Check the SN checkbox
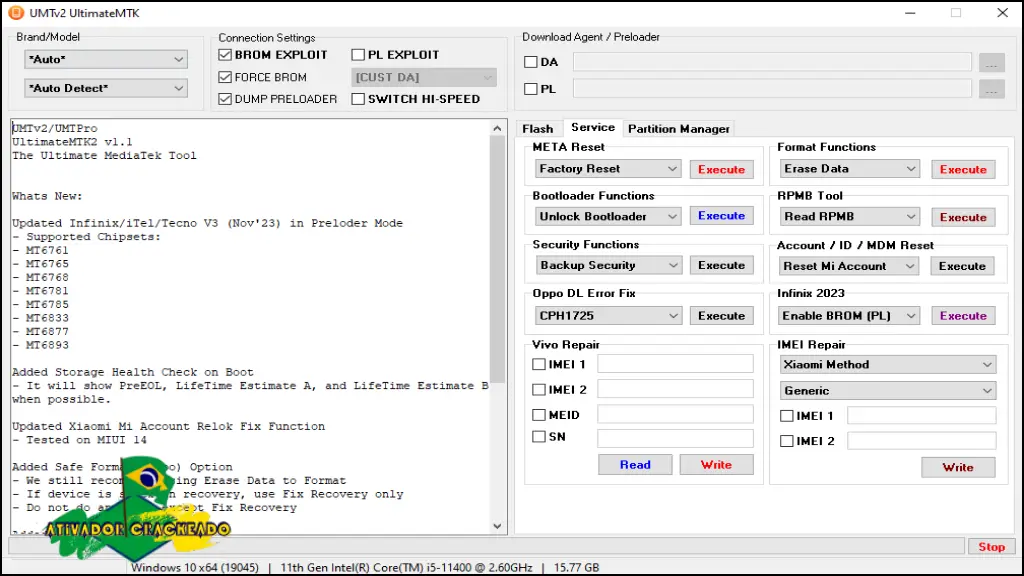This screenshot has height=576, width=1024. point(539,437)
